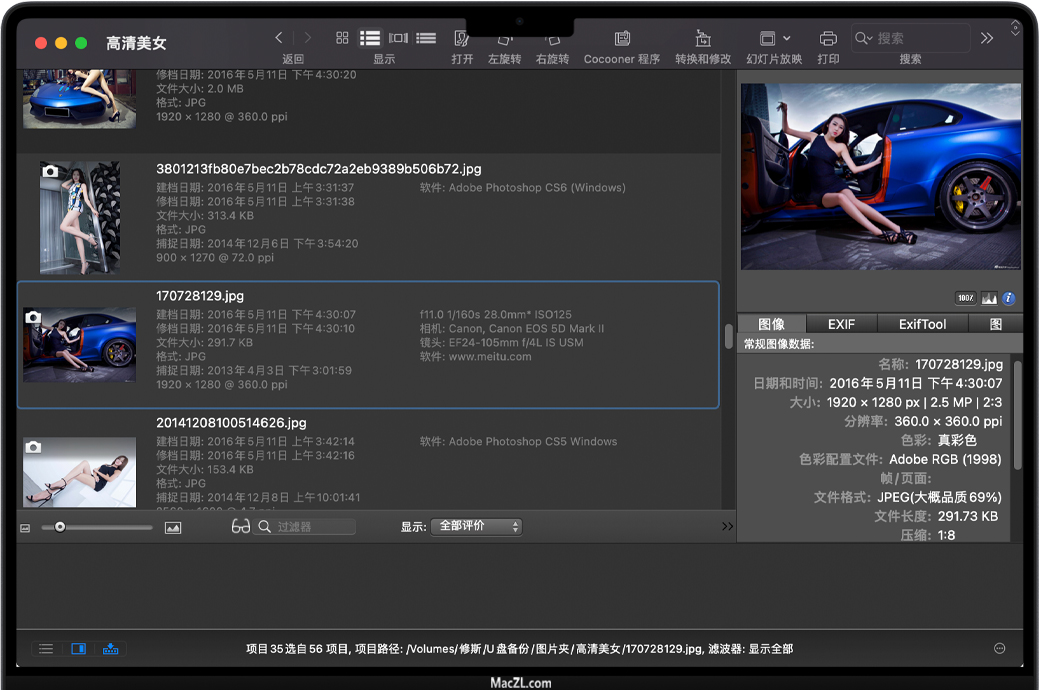1040x690 pixels.
Task: Click the 转换和修改 convert icon
Action: [703, 38]
